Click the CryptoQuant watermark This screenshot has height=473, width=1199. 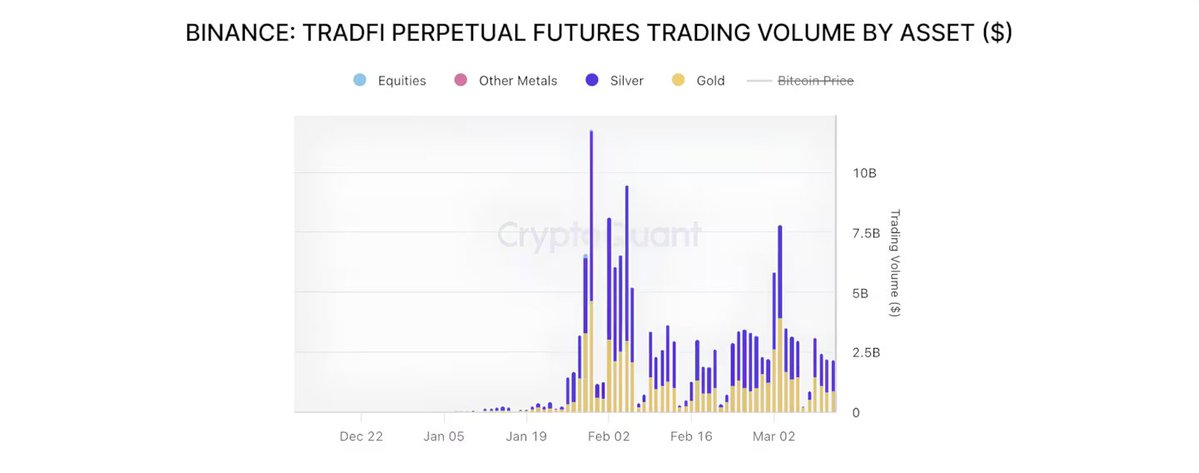pos(599,235)
